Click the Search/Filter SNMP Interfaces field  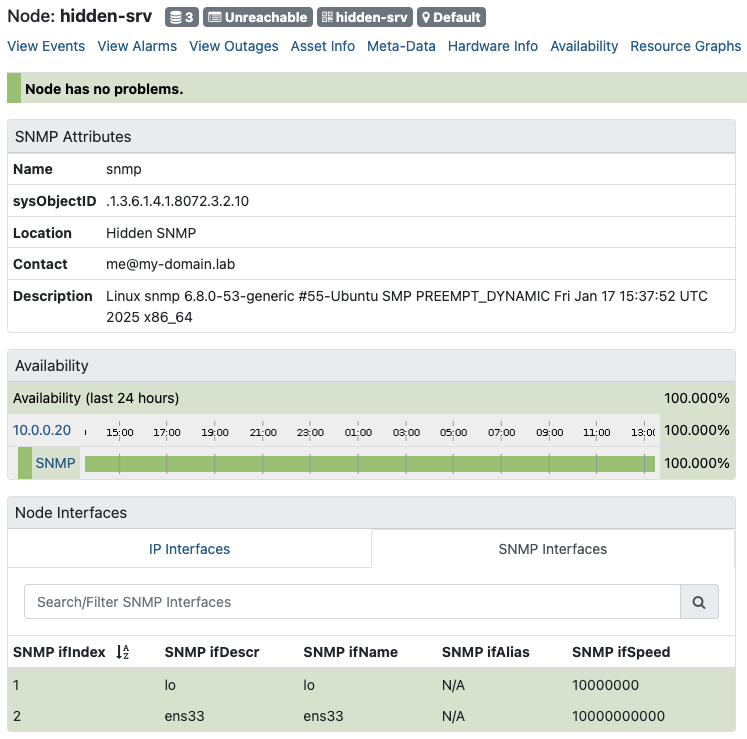[x=352, y=602]
